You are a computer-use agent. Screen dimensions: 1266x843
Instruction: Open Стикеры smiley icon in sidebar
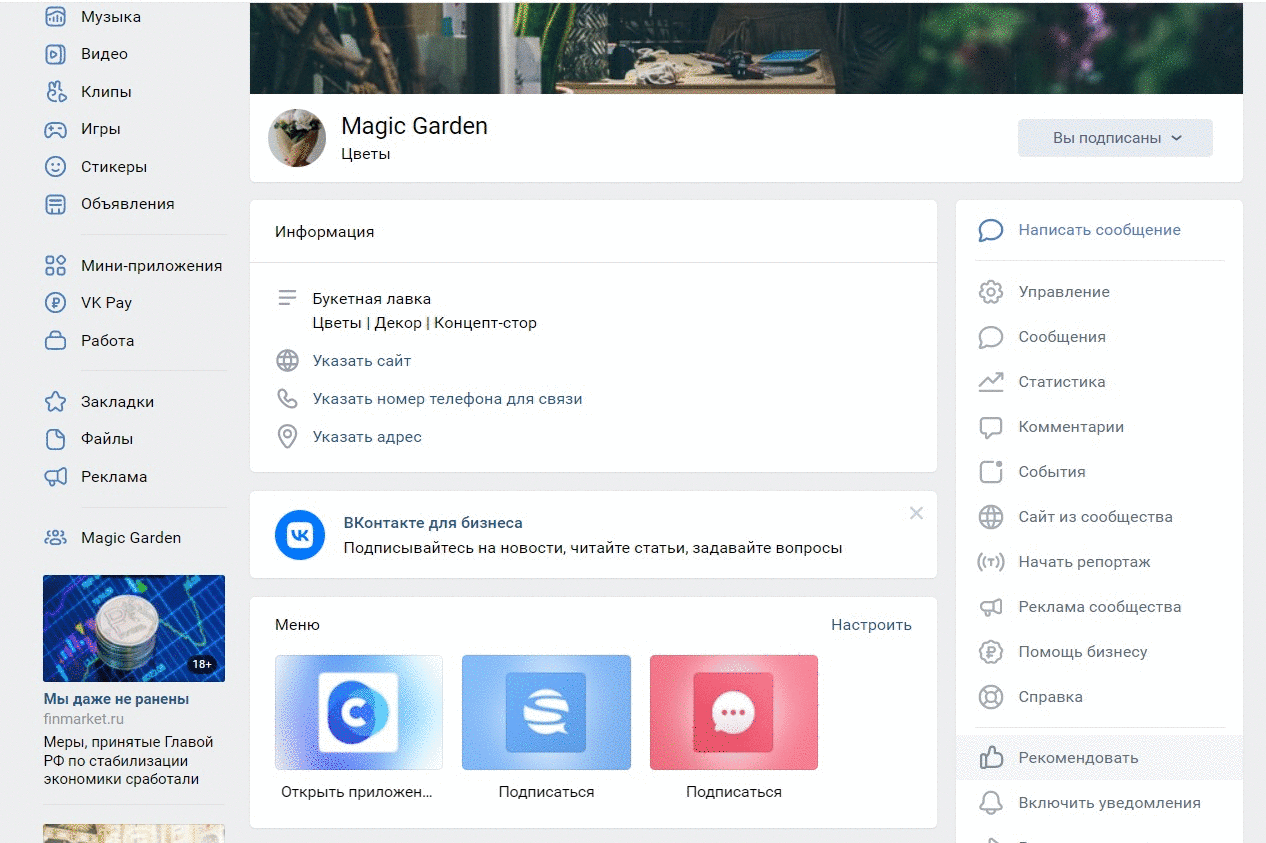(55, 167)
